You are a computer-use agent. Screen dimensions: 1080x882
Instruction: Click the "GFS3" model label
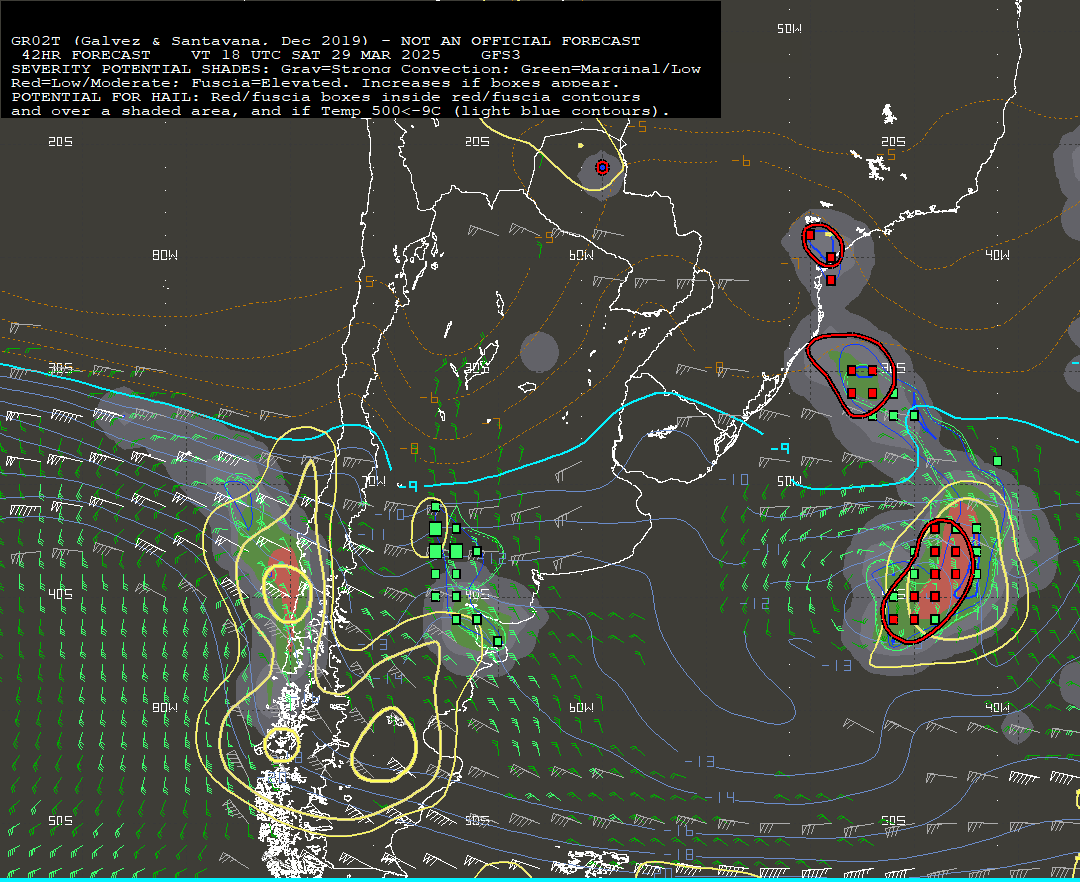501,55
